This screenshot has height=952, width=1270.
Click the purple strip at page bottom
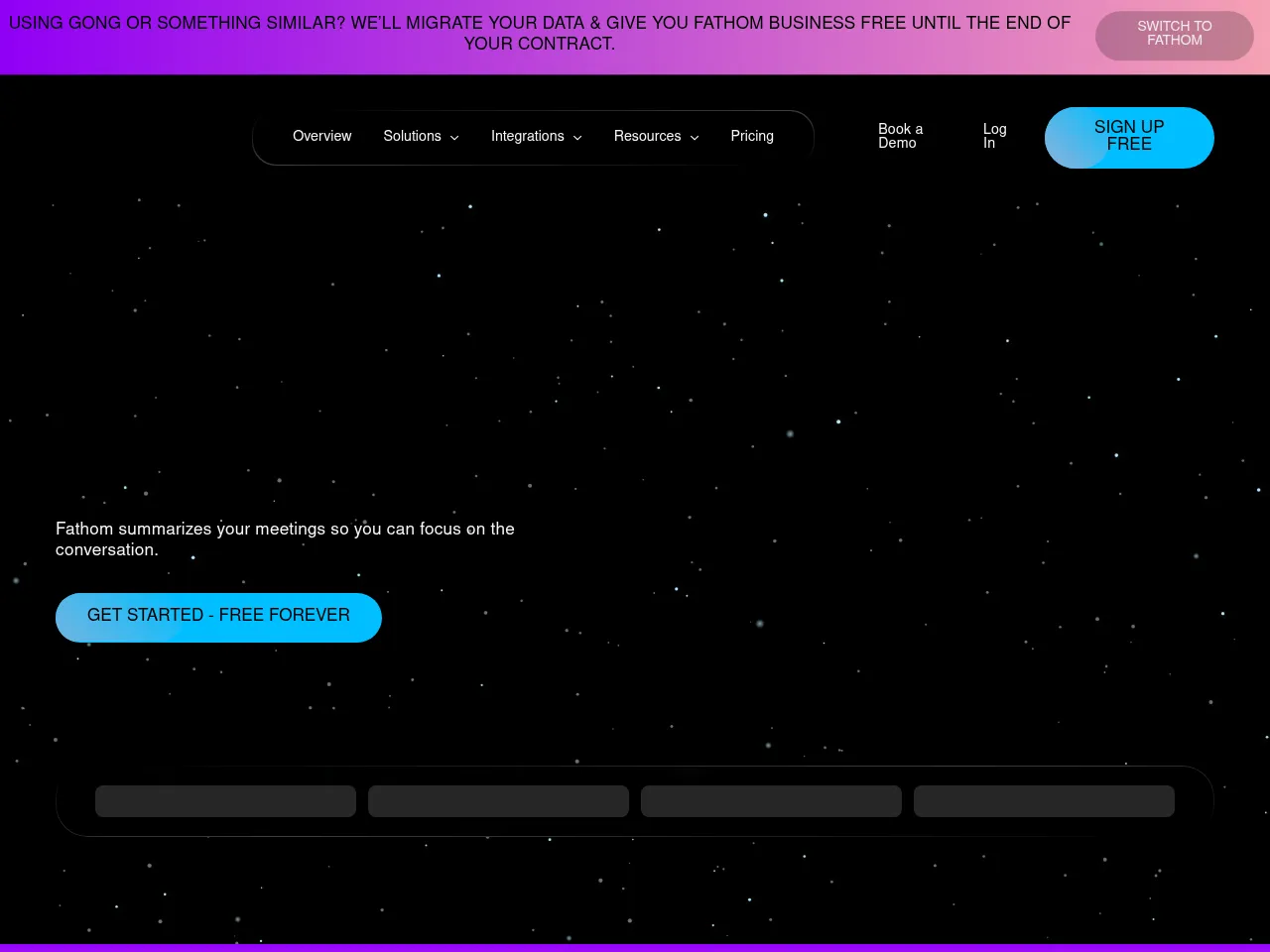635,947
